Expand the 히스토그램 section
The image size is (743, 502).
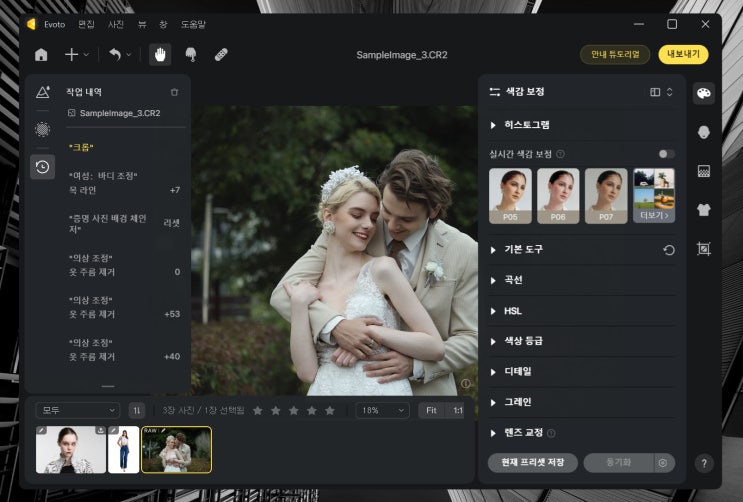coord(582,125)
